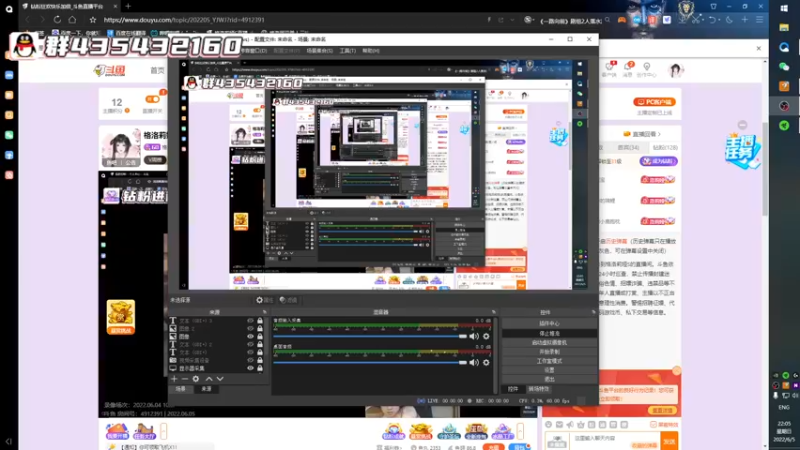This screenshot has height=450, width=800.
Task: Toggle visibility of the third image source
Action: point(250,337)
